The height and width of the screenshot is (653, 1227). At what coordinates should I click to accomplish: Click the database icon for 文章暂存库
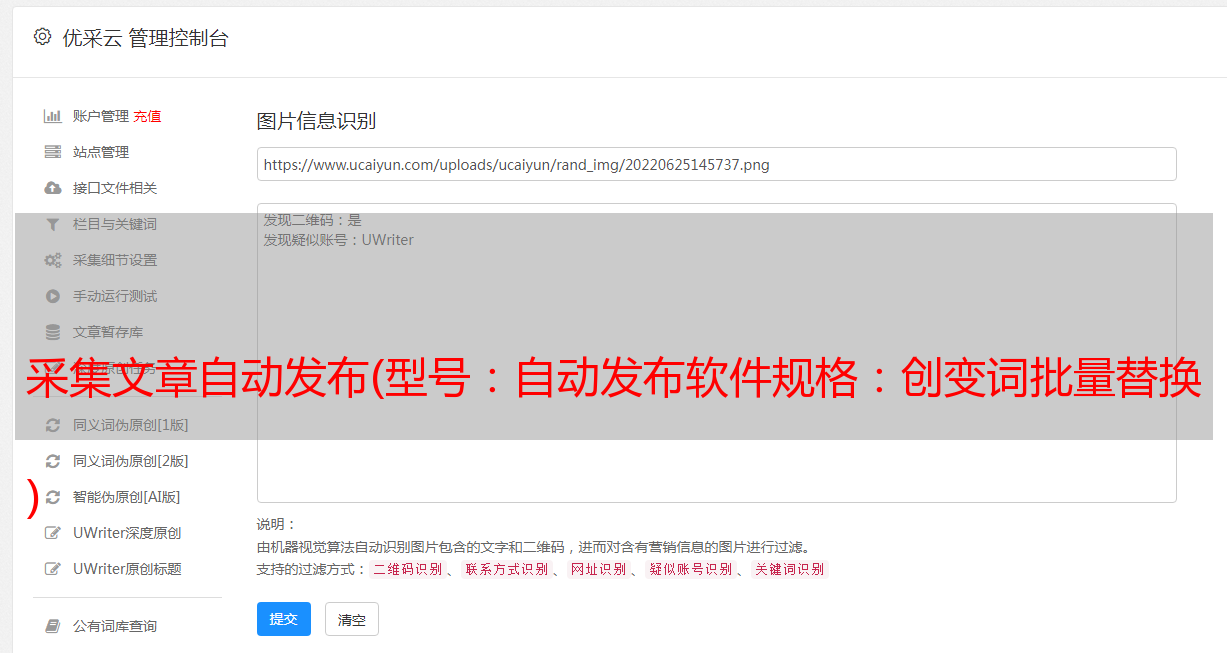pyautogui.click(x=53, y=332)
